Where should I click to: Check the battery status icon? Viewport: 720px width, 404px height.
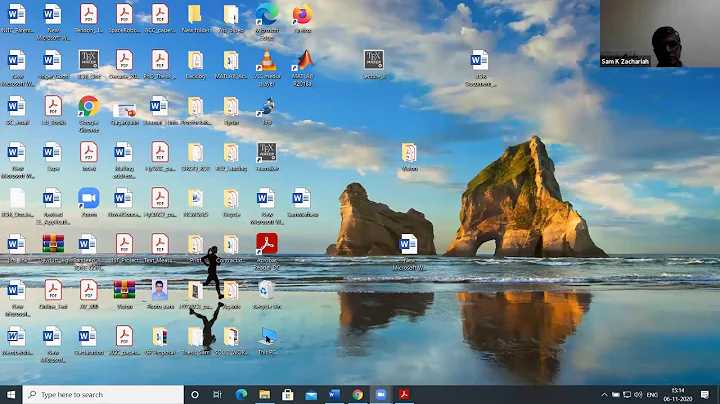coord(616,395)
